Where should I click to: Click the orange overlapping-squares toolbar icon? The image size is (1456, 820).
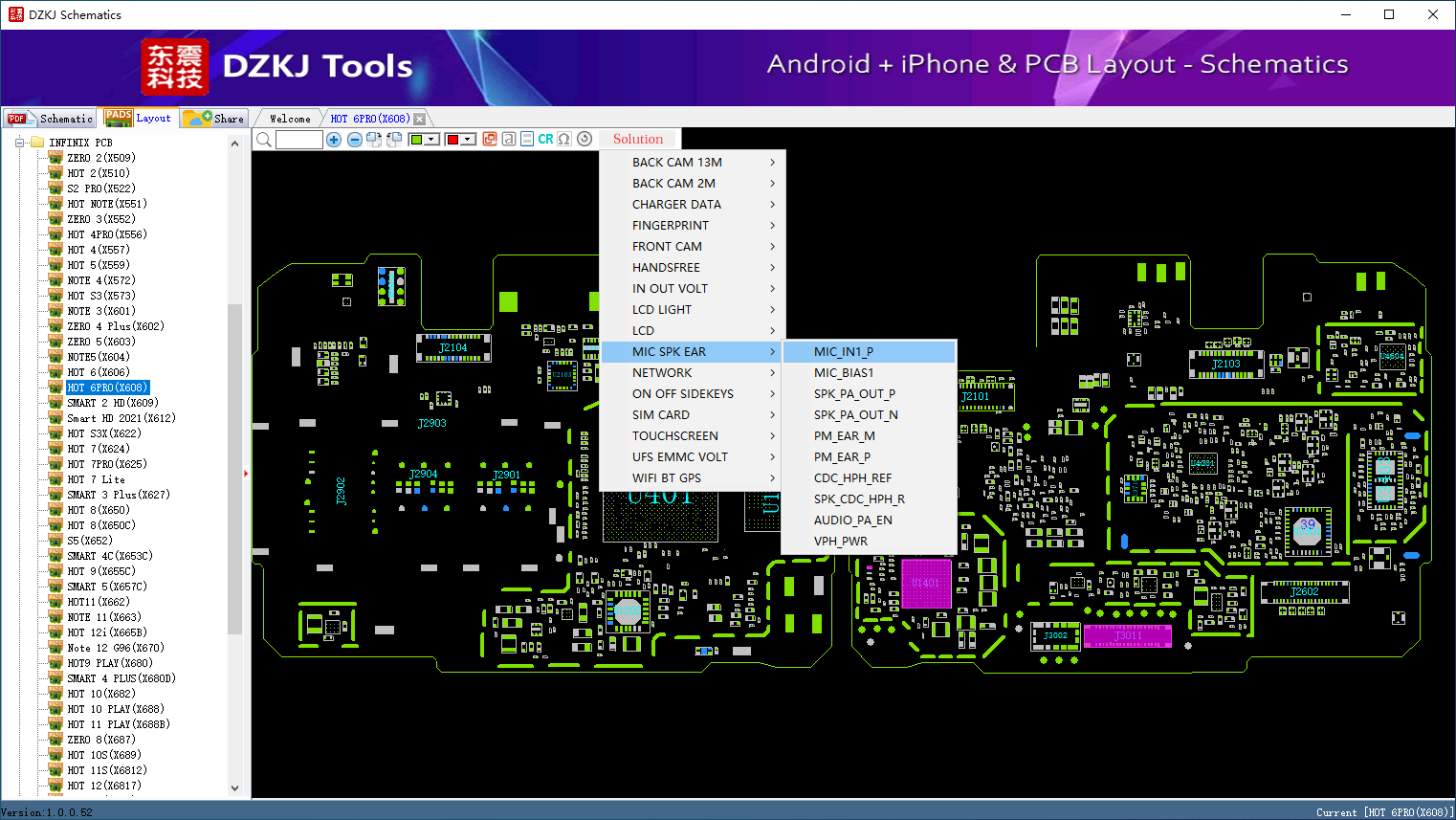pos(490,139)
